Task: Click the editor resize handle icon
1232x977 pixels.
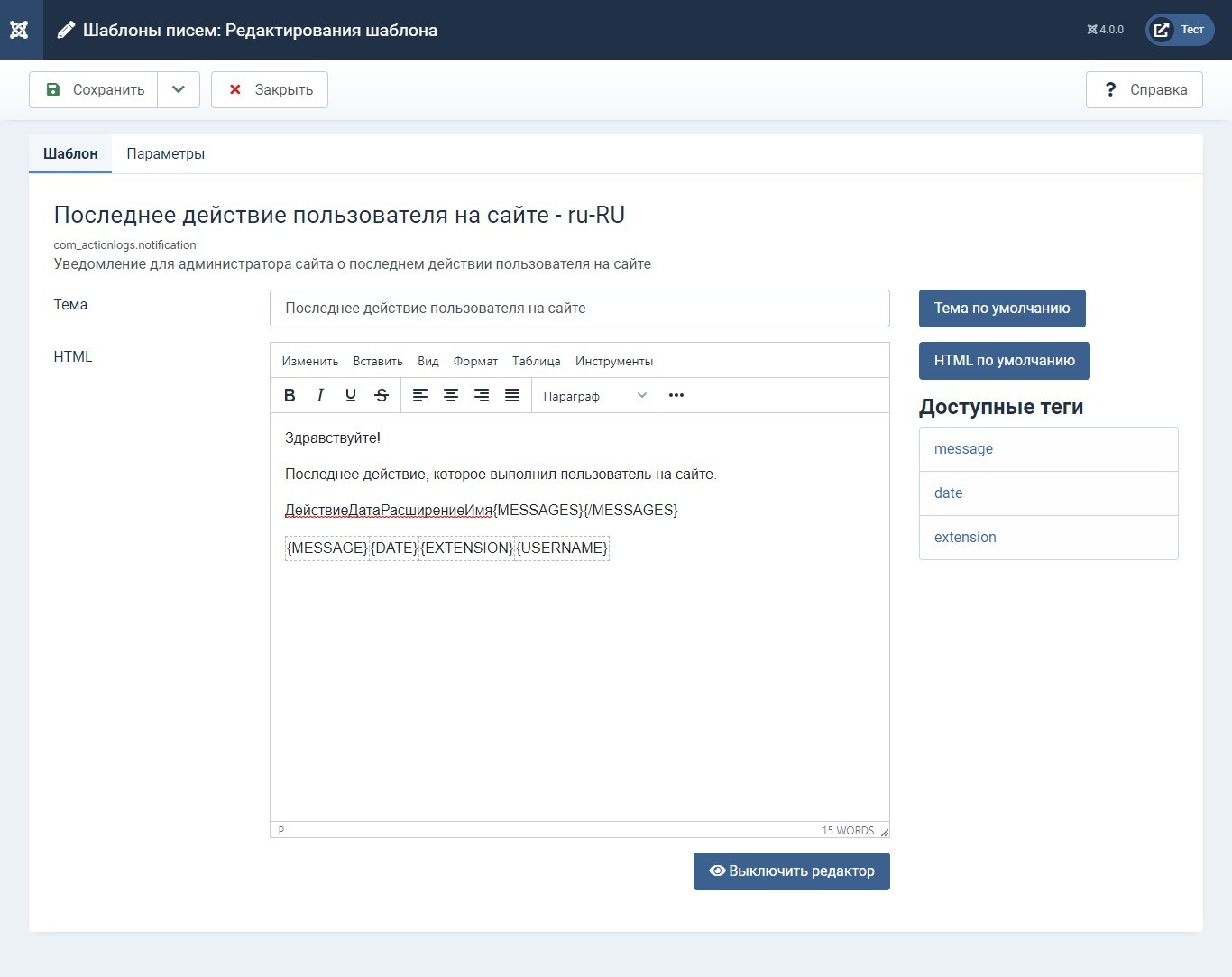Action: pyautogui.click(x=884, y=831)
